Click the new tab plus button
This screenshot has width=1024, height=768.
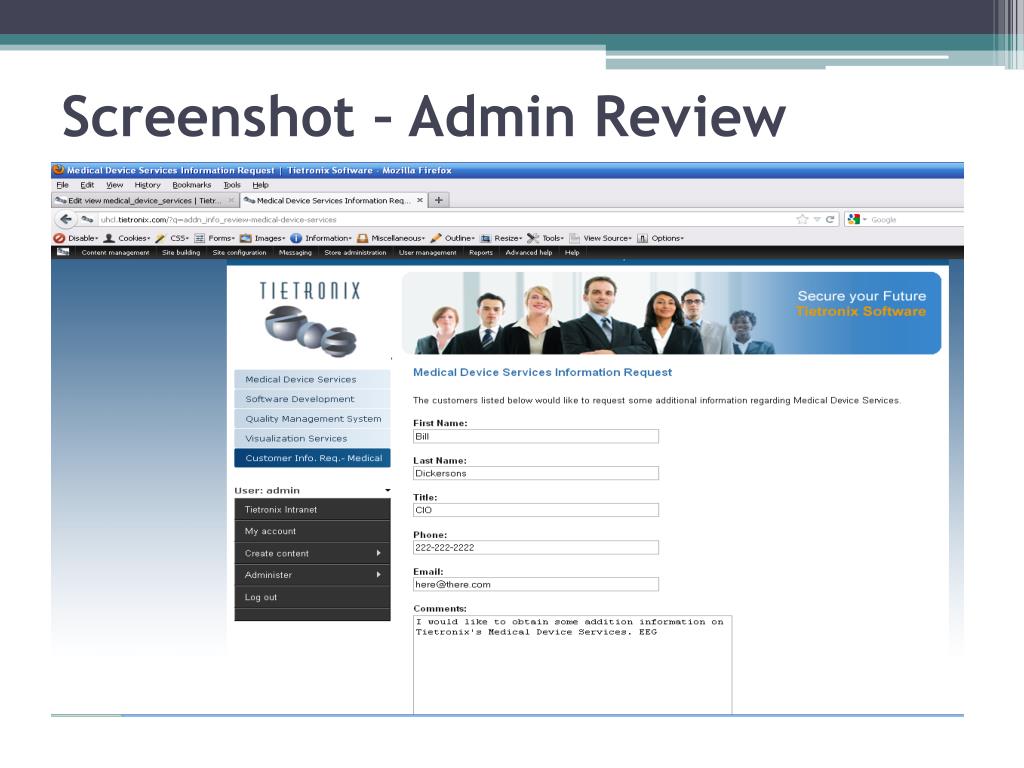[x=439, y=200]
